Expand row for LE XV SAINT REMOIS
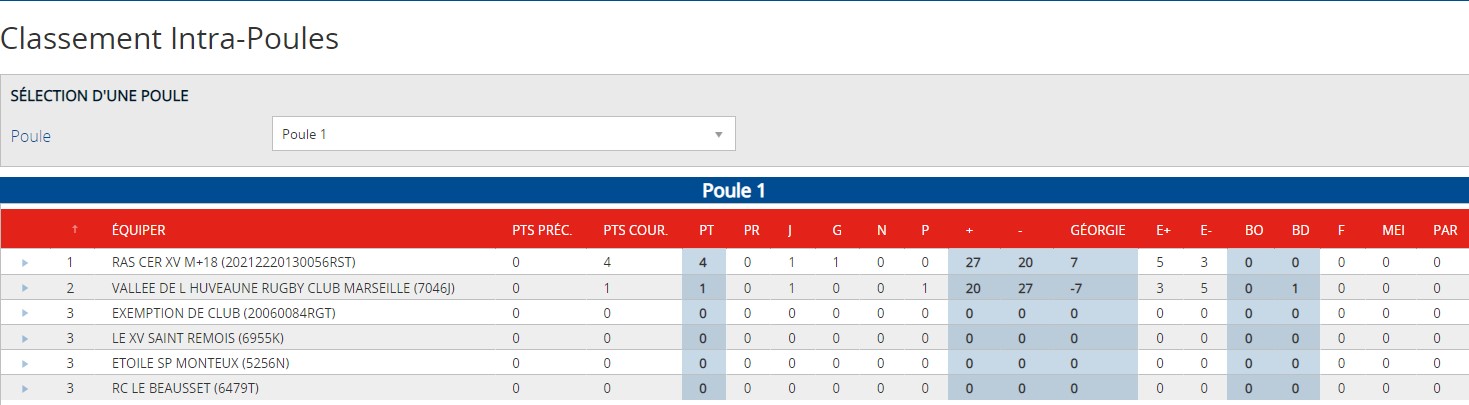 point(25,338)
